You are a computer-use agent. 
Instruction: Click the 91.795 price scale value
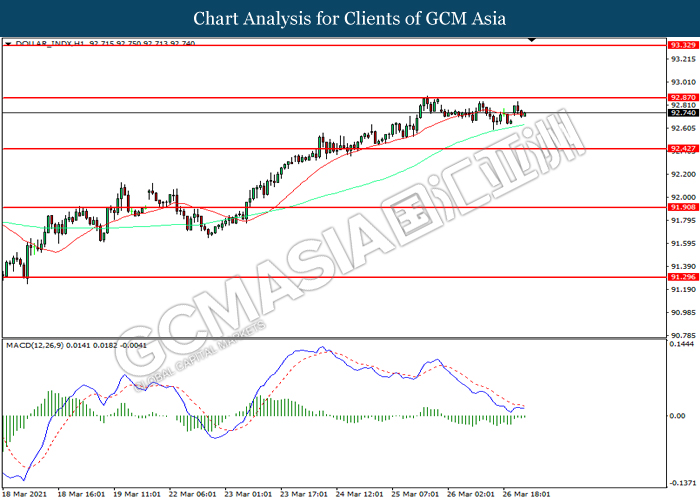tap(683, 220)
